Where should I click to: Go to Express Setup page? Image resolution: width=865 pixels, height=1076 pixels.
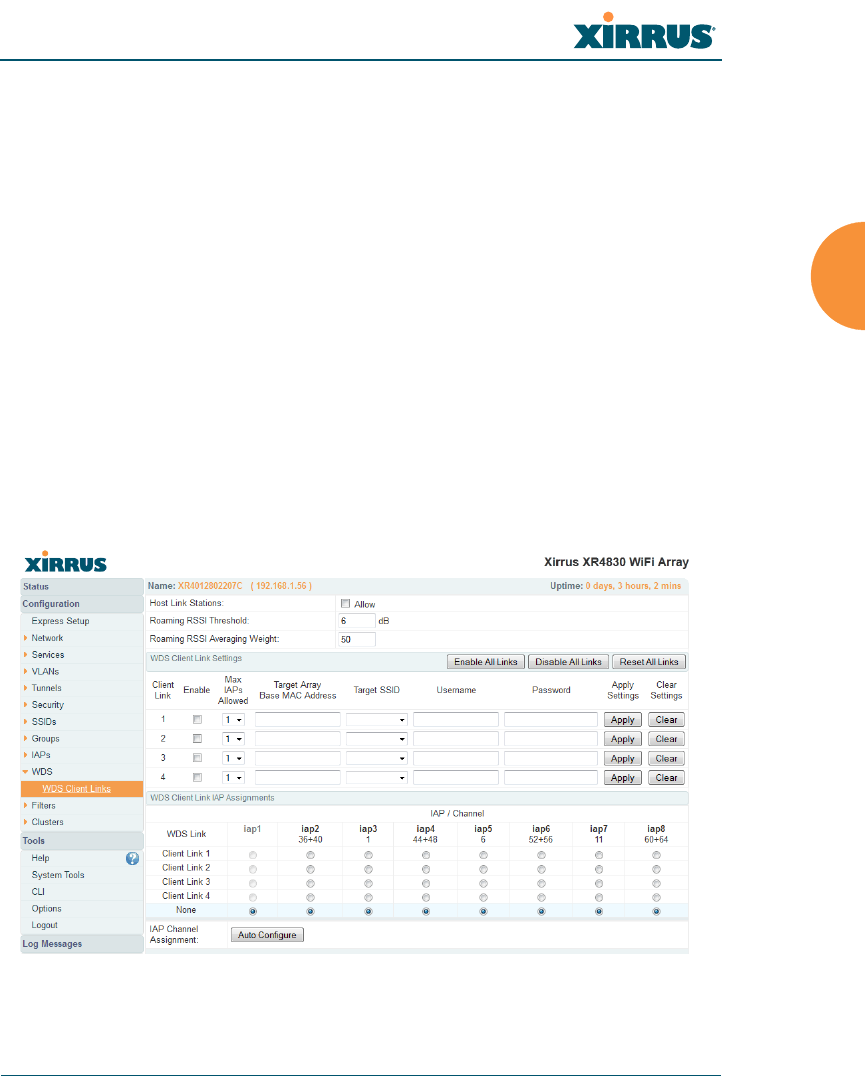click(60, 621)
